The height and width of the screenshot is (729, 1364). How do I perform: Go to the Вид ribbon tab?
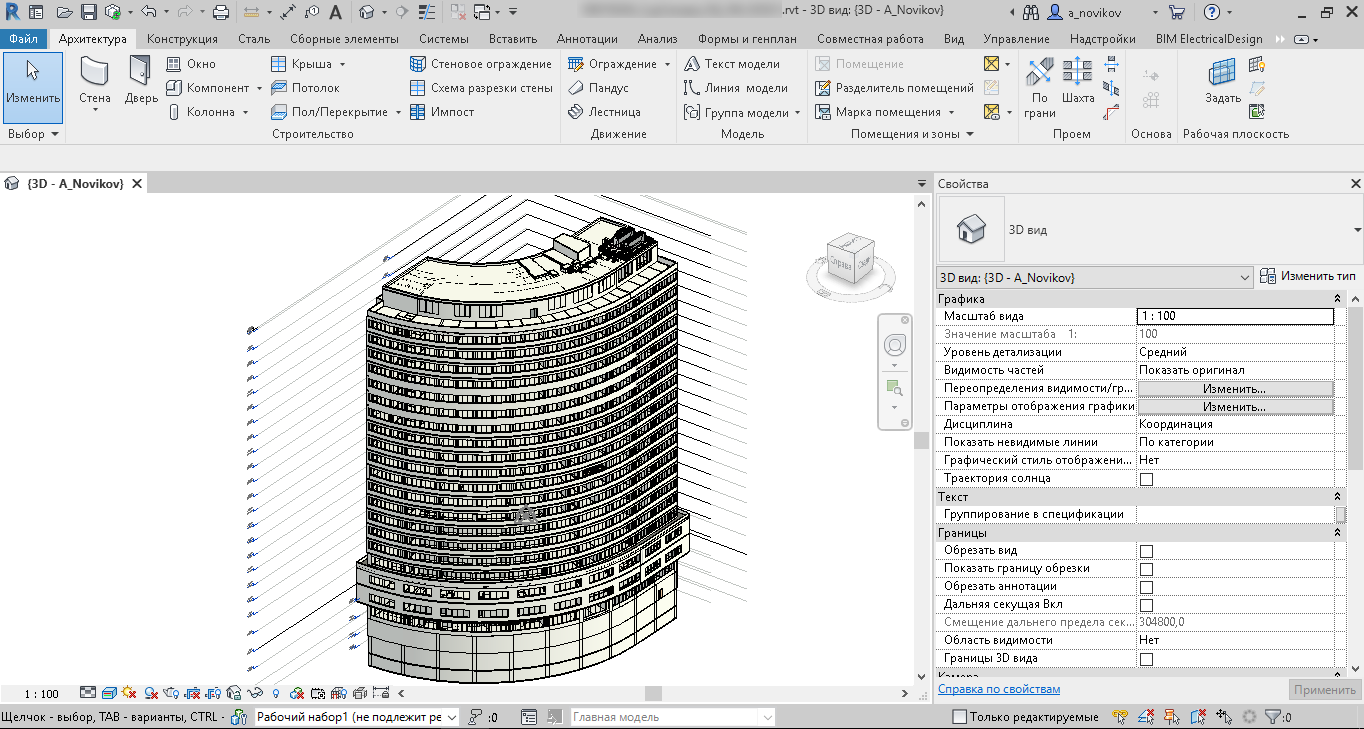pos(954,39)
